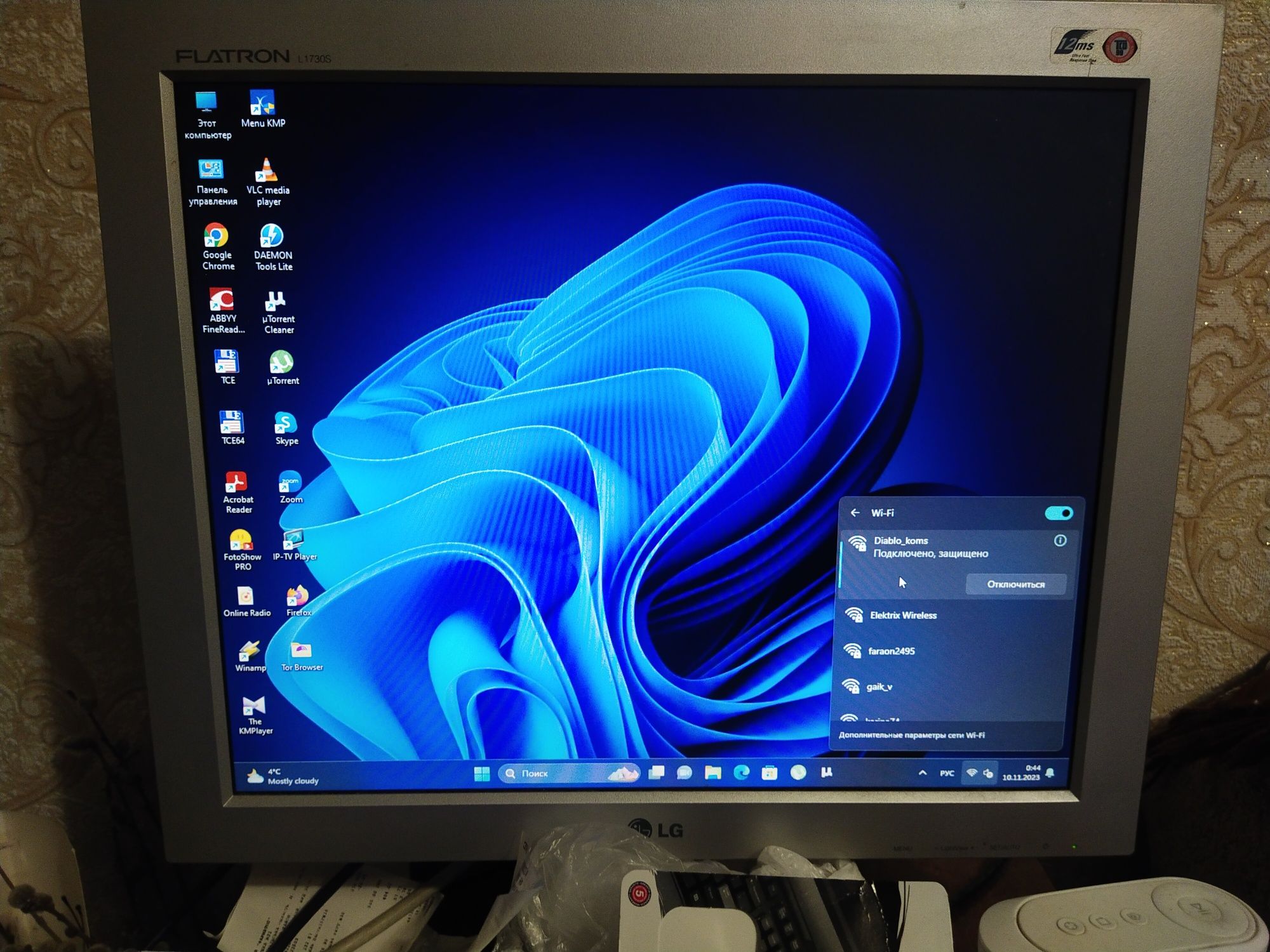This screenshot has width=1270, height=952.
Task: Launch IP-TV Player shortcut
Action: click(x=295, y=546)
